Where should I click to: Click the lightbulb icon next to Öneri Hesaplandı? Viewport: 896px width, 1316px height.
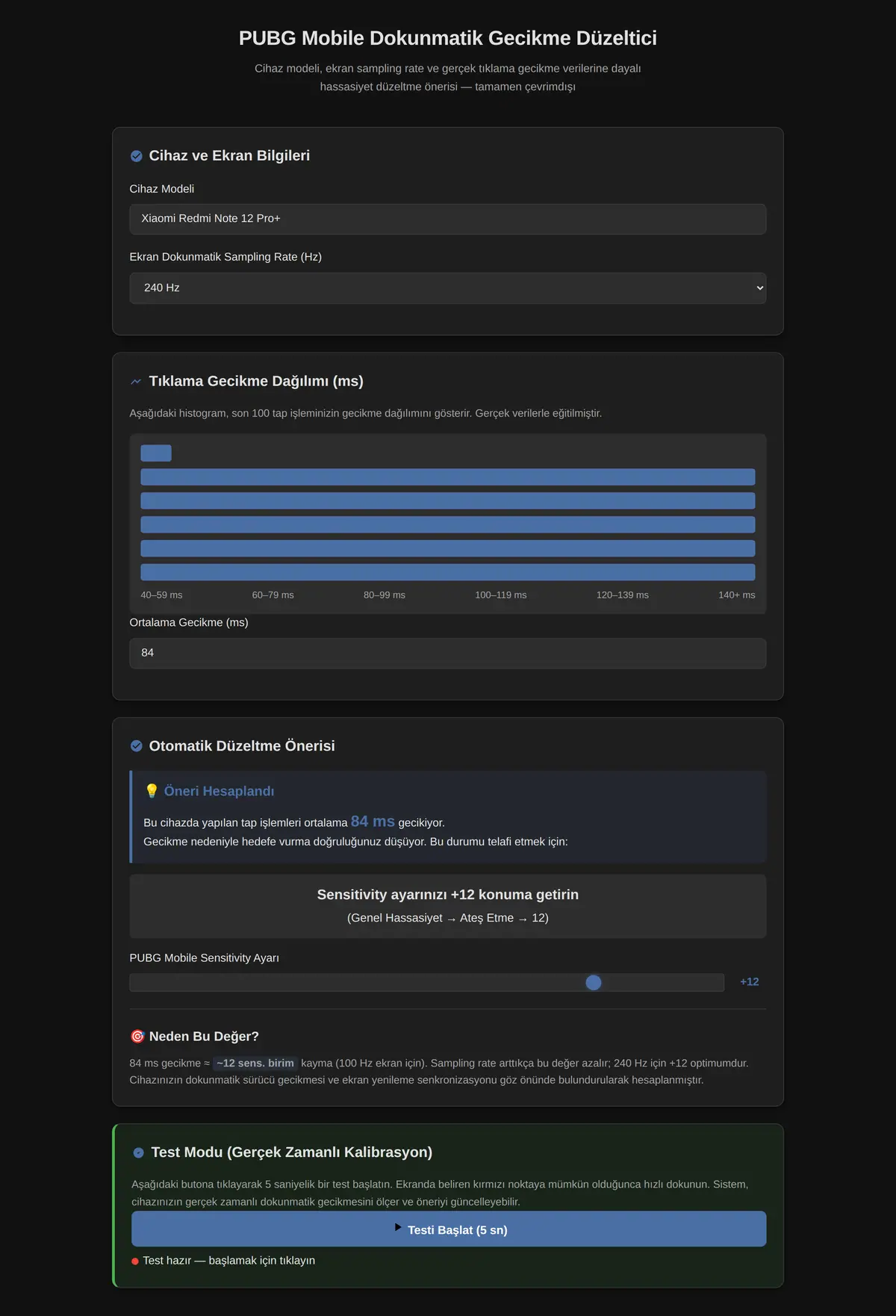coord(152,791)
